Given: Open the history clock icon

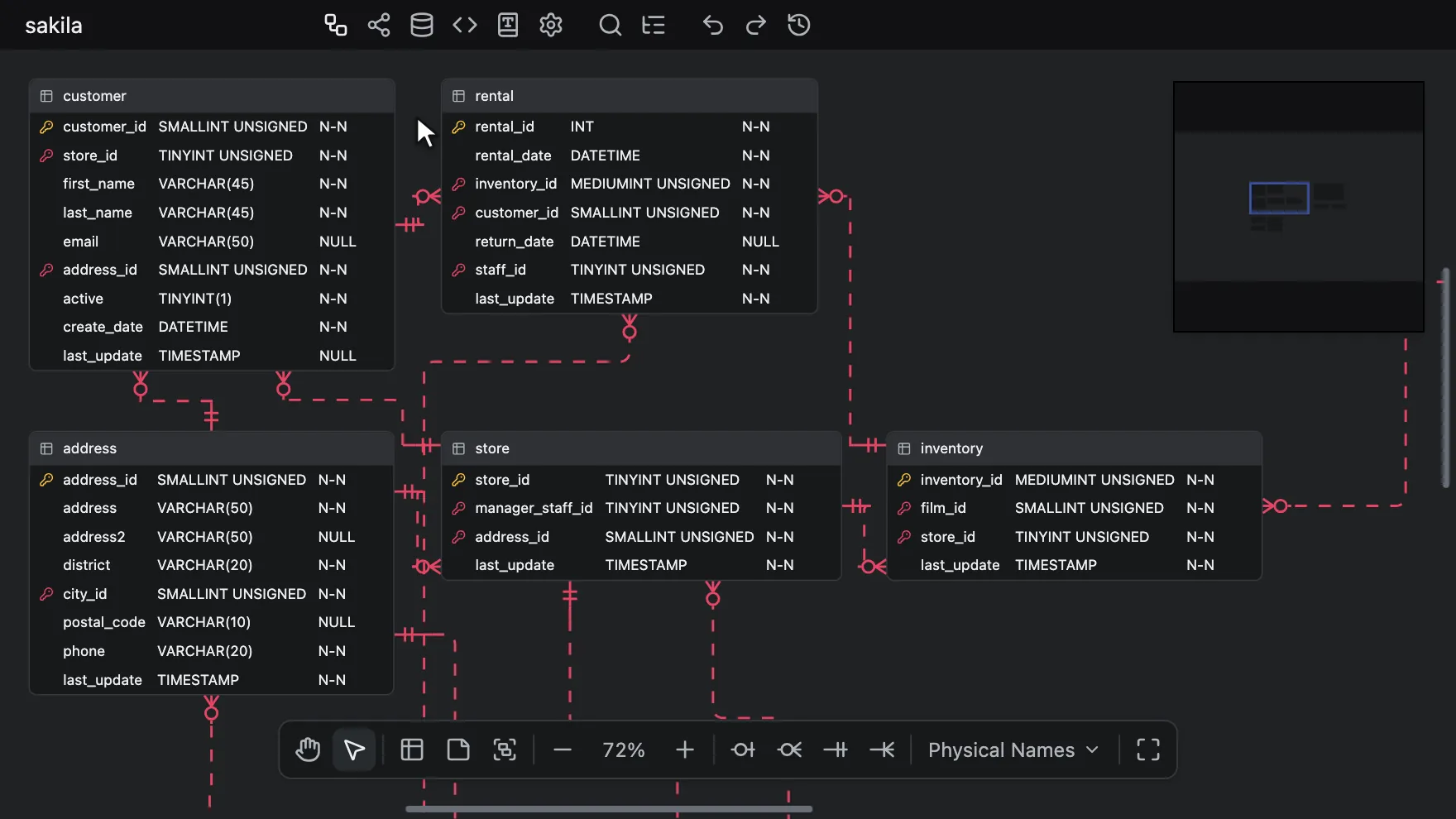Looking at the screenshot, I should point(799,25).
